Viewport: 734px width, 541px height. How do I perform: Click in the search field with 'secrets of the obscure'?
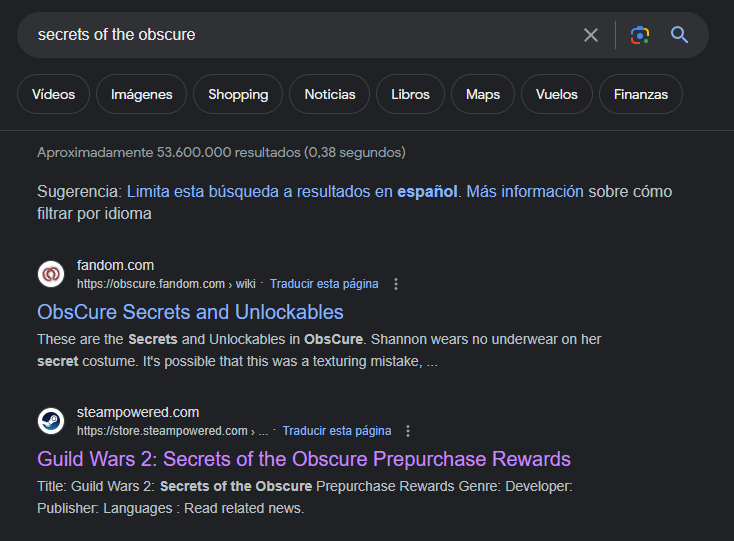[300, 35]
